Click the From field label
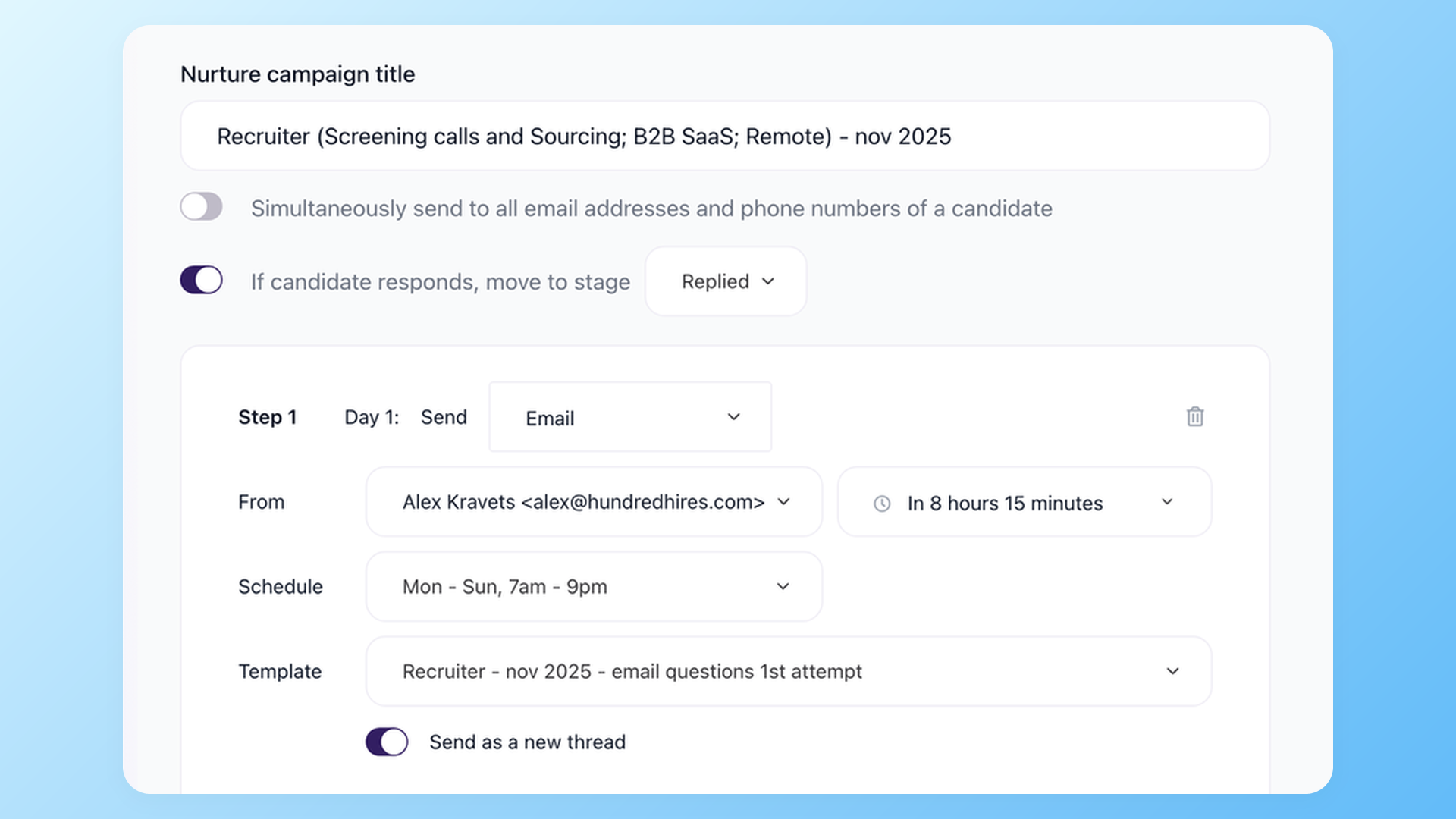This screenshot has height=819, width=1456. click(x=262, y=502)
